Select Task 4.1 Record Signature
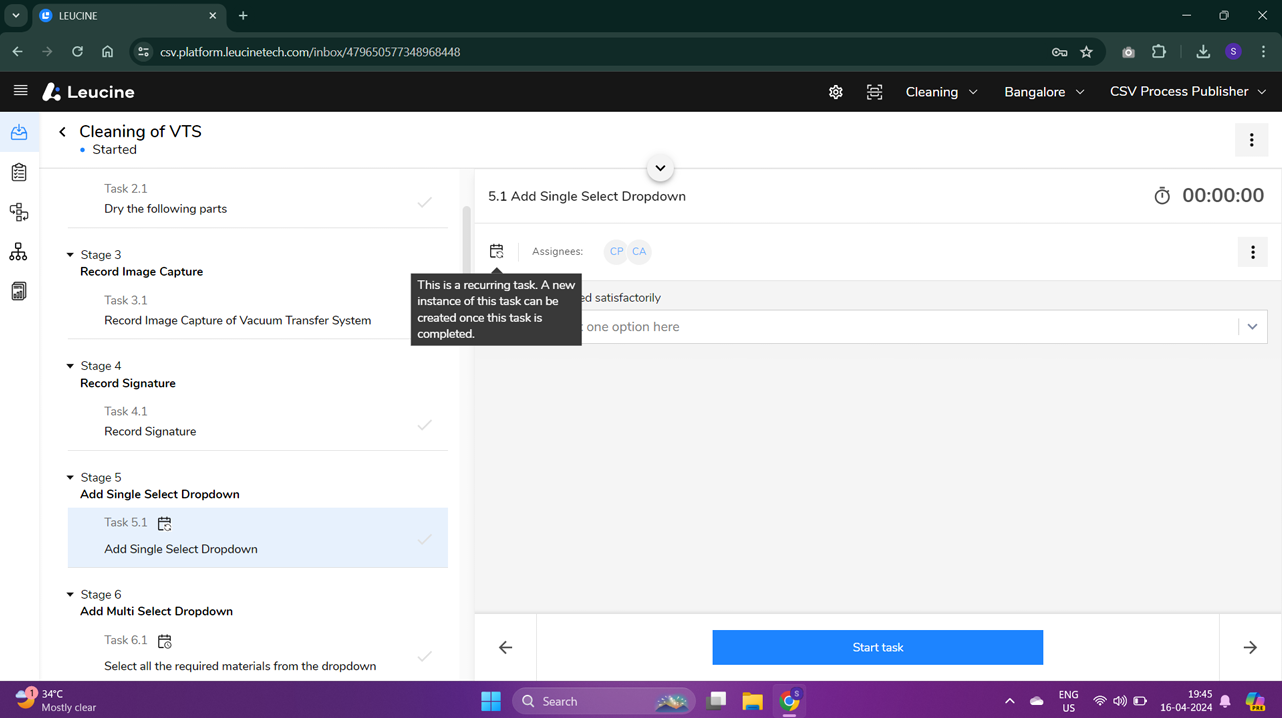Screen dimensions: 1283x718 pos(258,422)
